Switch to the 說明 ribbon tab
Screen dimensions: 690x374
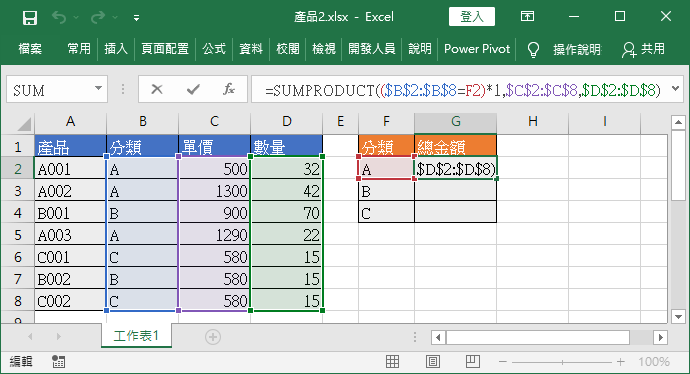click(x=420, y=49)
